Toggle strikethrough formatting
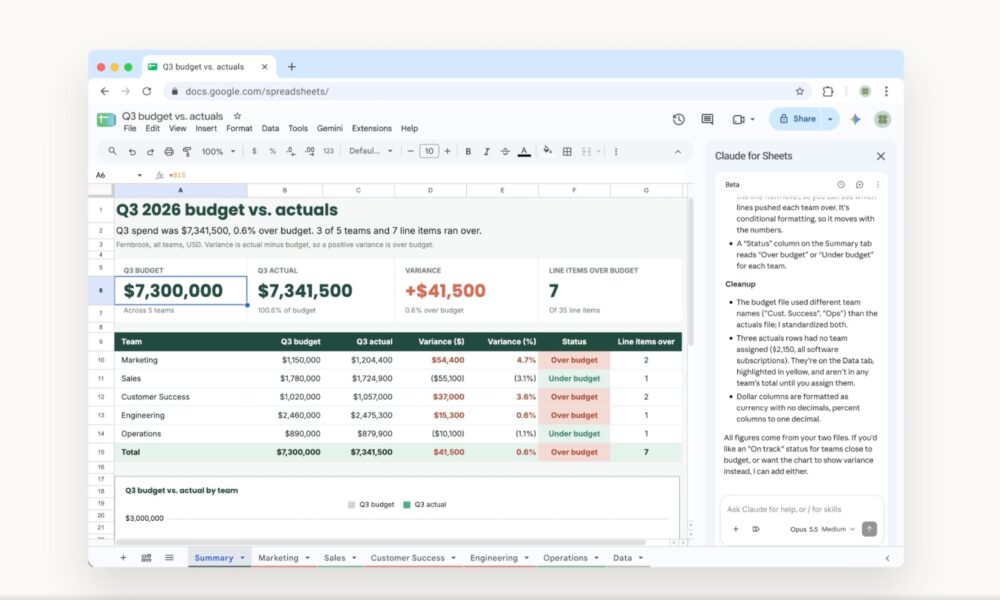Viewport: 1000px width, 600px height. (x=505, y=152)
